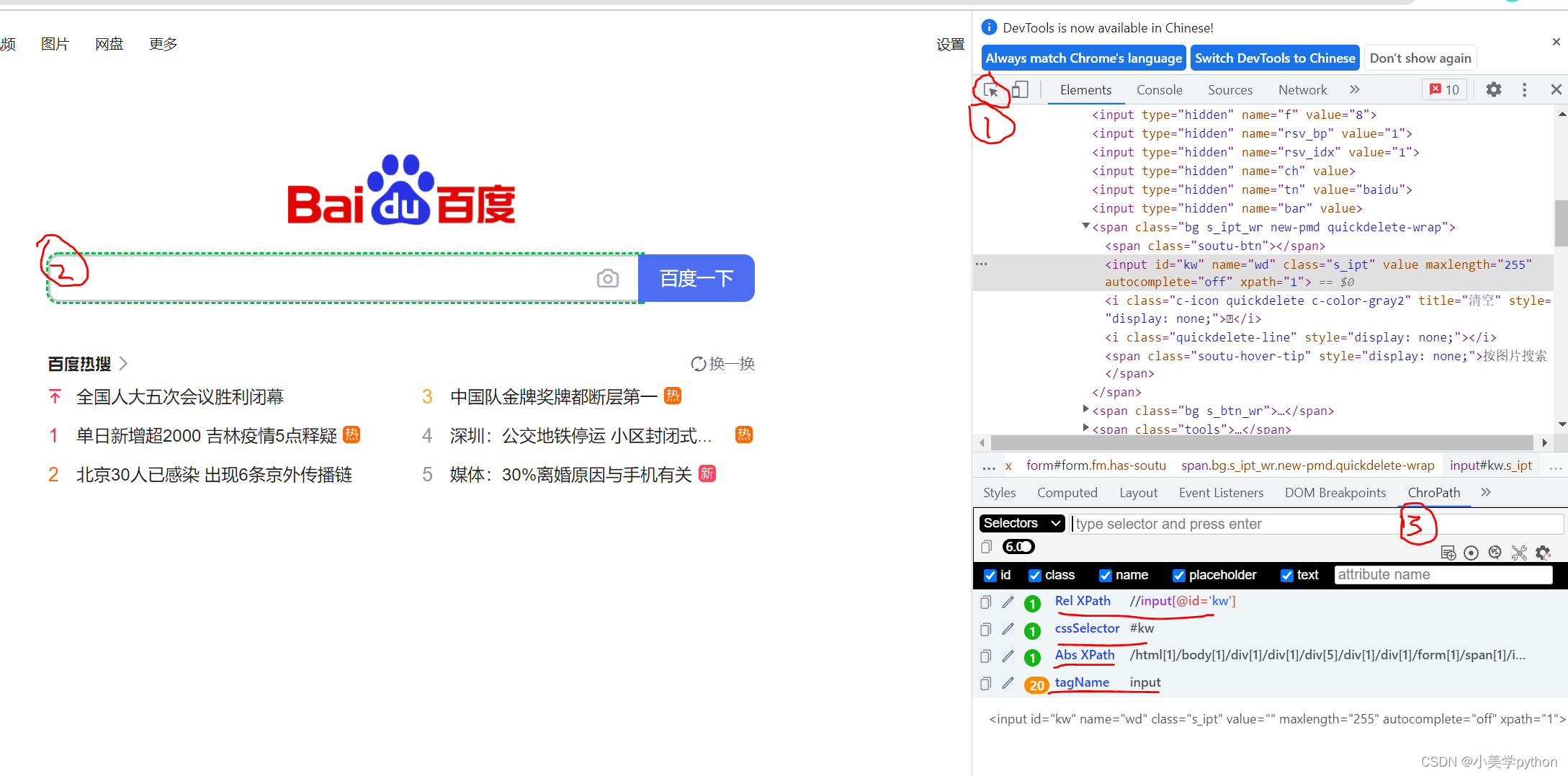Image resolution: width=1568 pixels, height=776 pixels.
Task: Toggle the device toolbar icon
Action: pos(1020,90)
